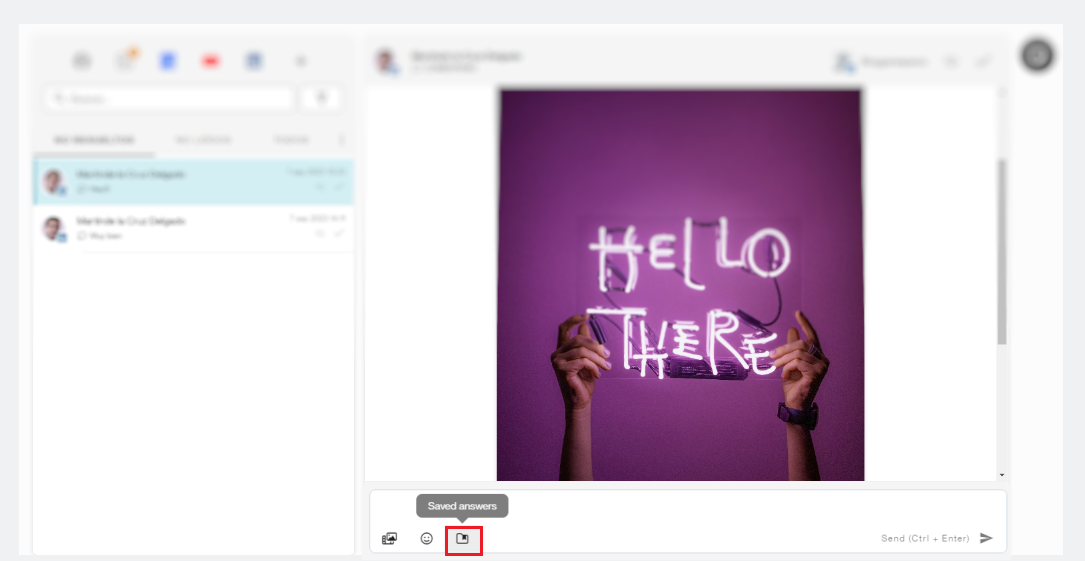
Task: Close the left panel with the X icon
Action: point(300,61)
